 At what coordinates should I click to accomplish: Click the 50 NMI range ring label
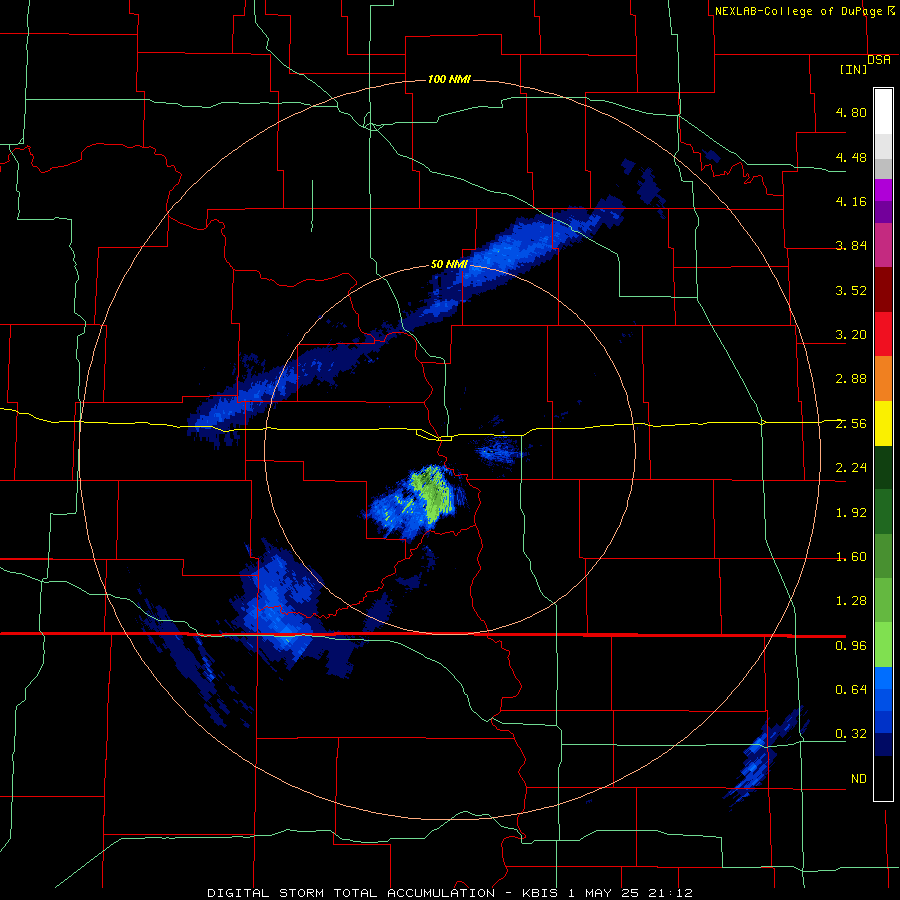pyautogui.click(x=449, y=264)
